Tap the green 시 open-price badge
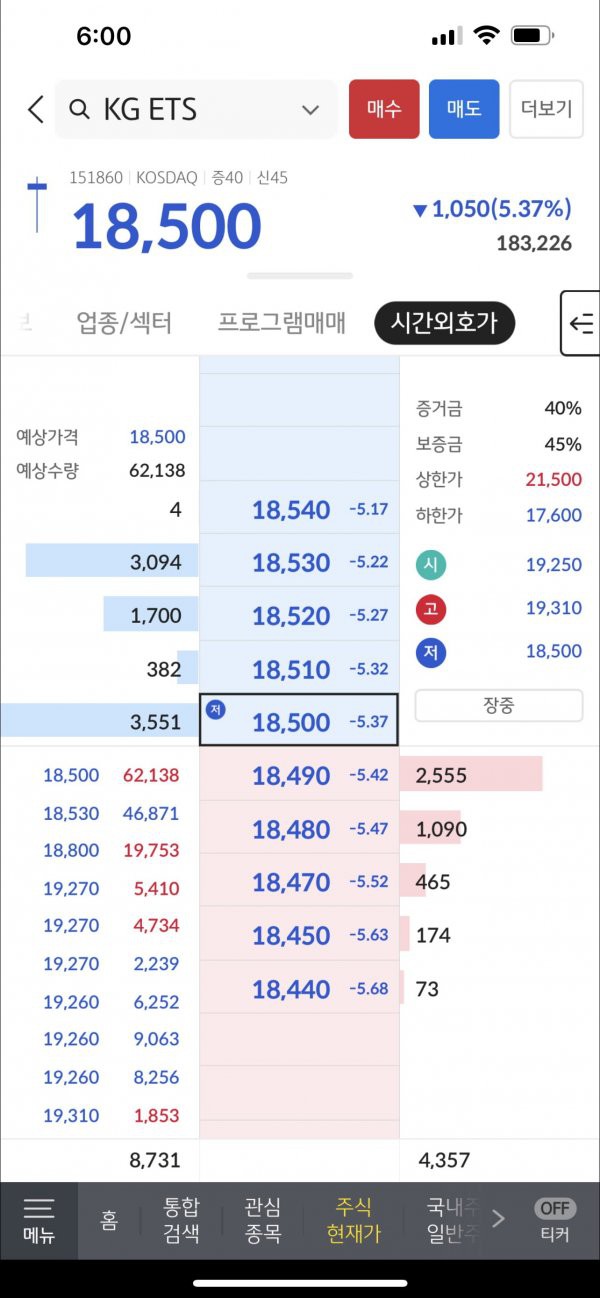The width and height of the screenshot is (600, 1298). [x=432, y=565]
